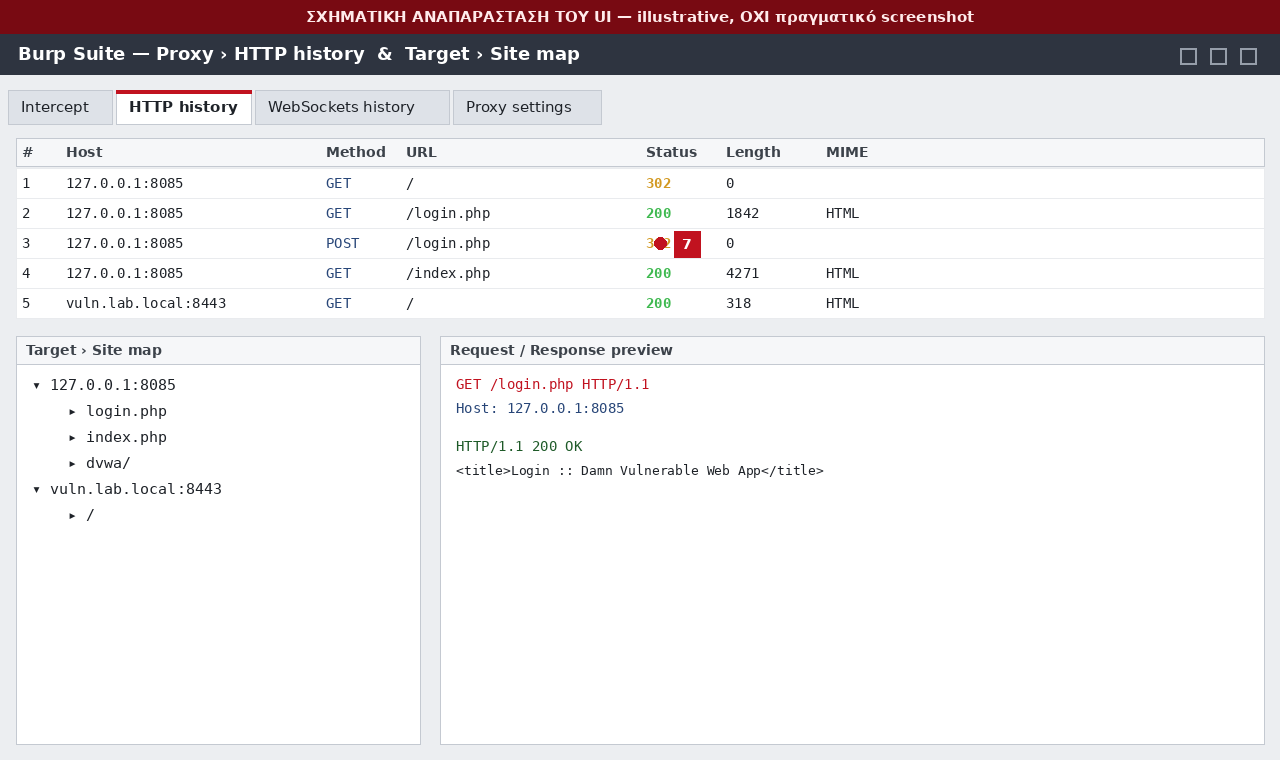
Task: Expand the dvwa/ folder node
Action: (x=72, y=464)
